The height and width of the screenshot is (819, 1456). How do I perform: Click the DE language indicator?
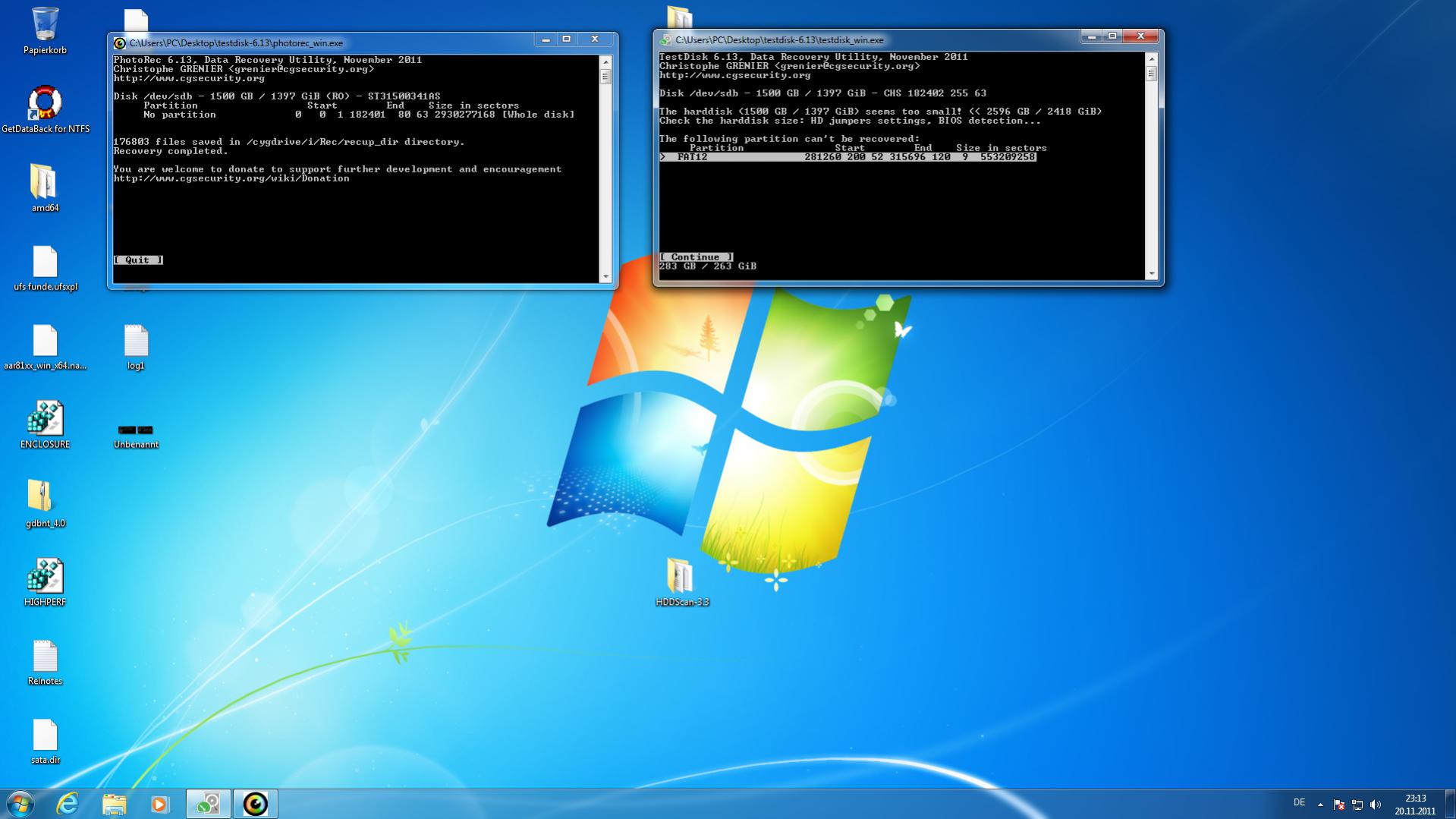pos(1299,802)
